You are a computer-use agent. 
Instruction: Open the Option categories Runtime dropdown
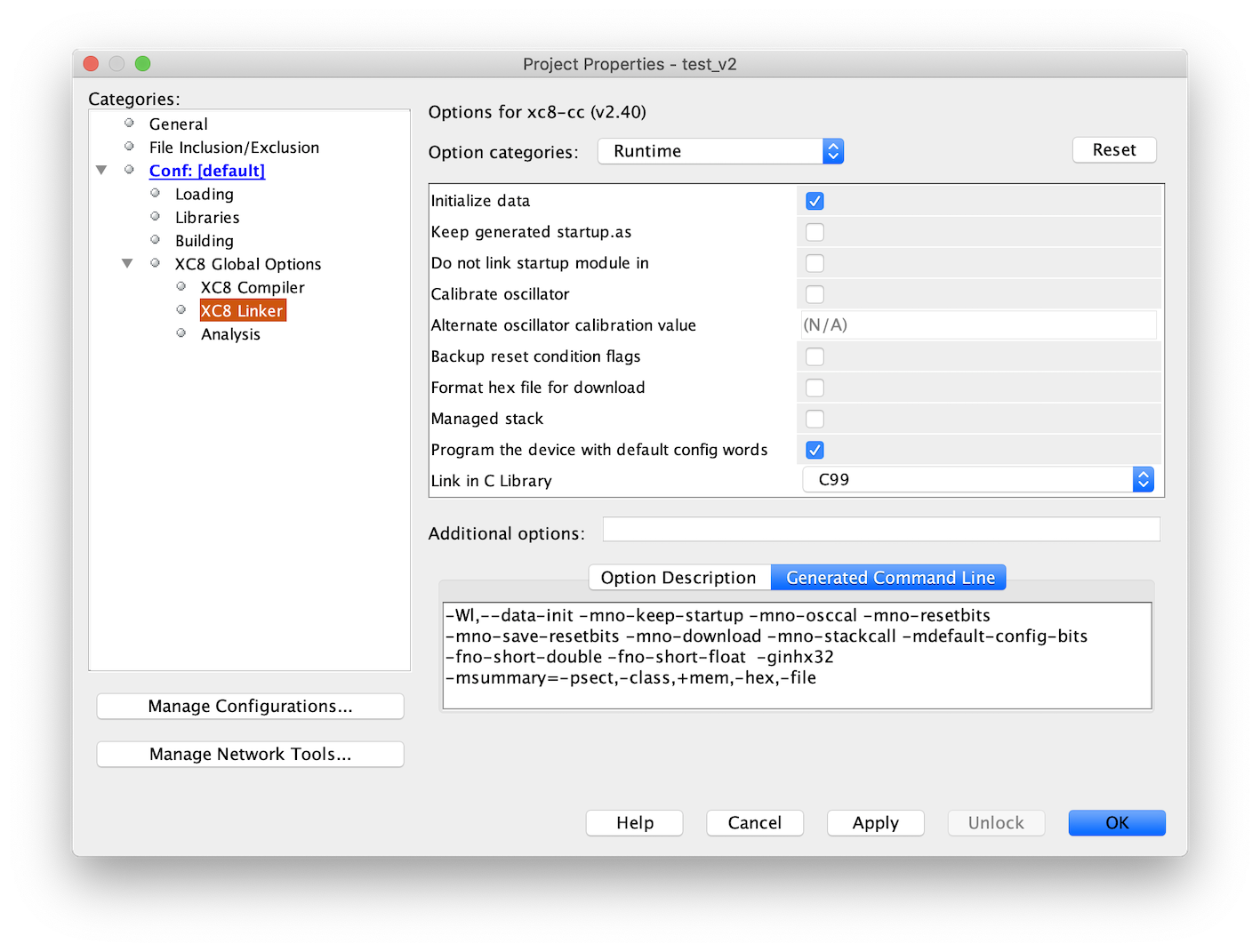(x=720, y=151)
